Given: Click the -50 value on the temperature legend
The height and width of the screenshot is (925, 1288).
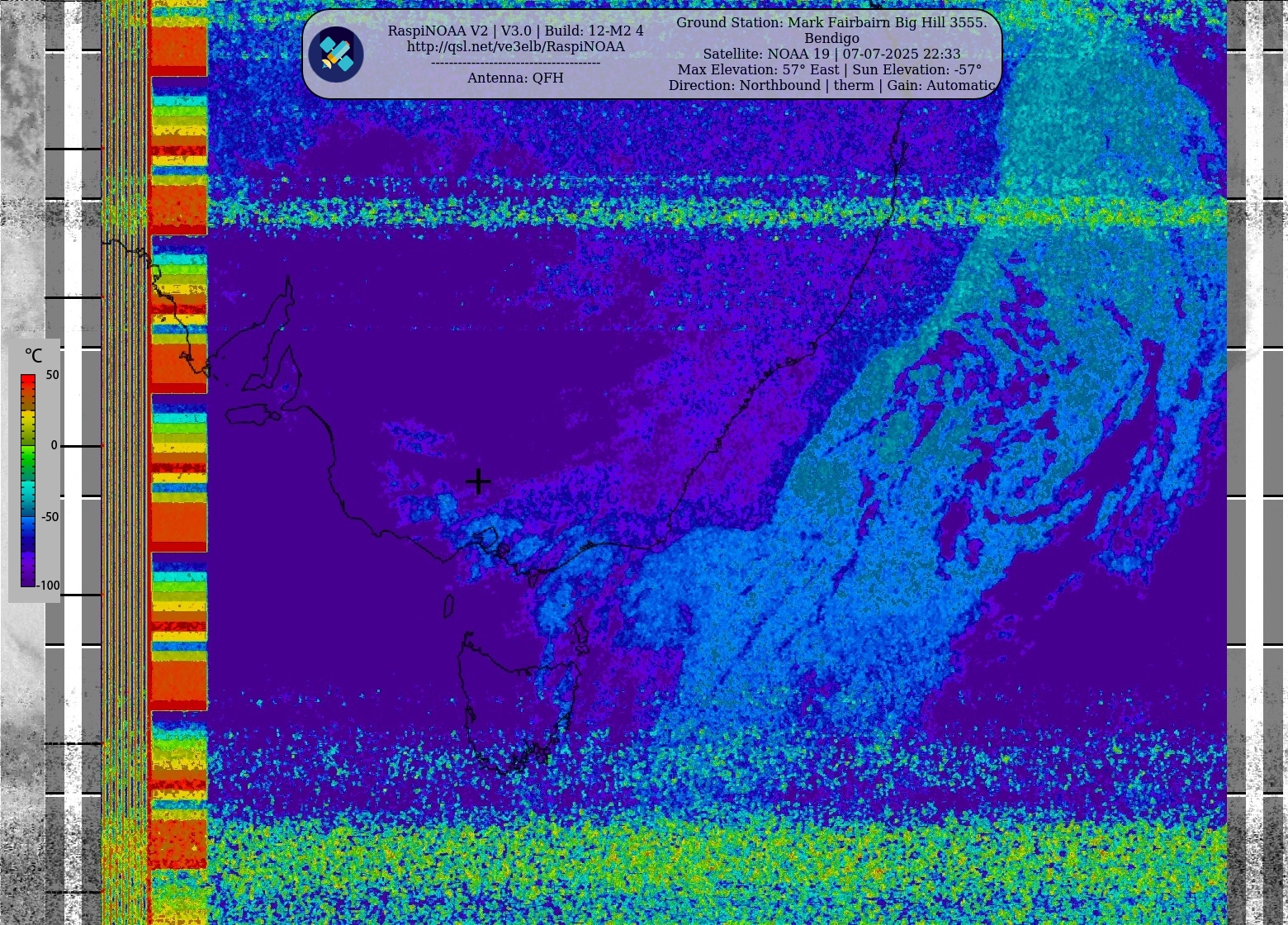Looking at the screenshot, I should click(50, 517).
